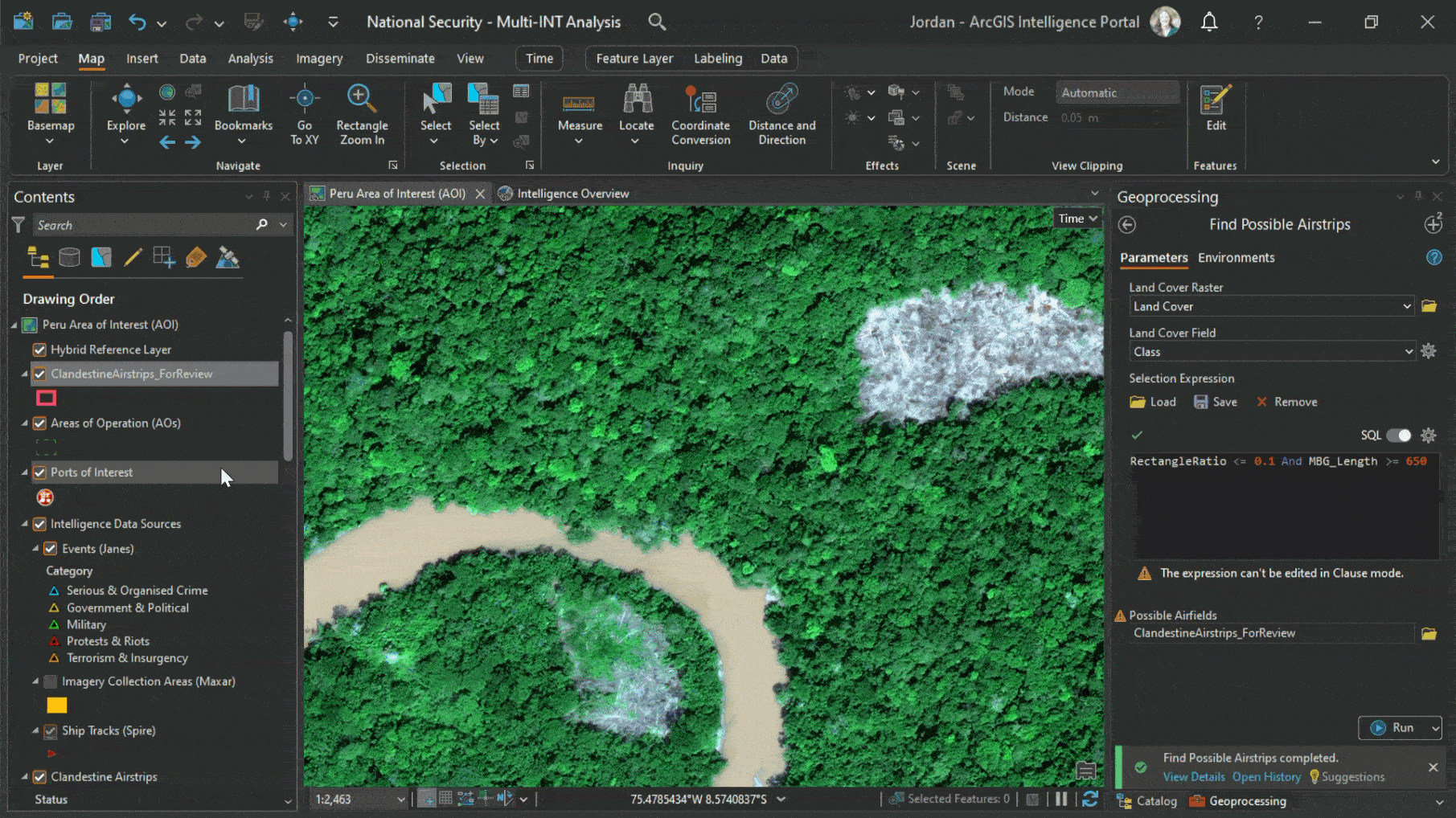Image resolution: width=1456 pixels, height=818 pixels.
Task: Switch to the Analysis ribbon tab
Action: pos(250,59)
